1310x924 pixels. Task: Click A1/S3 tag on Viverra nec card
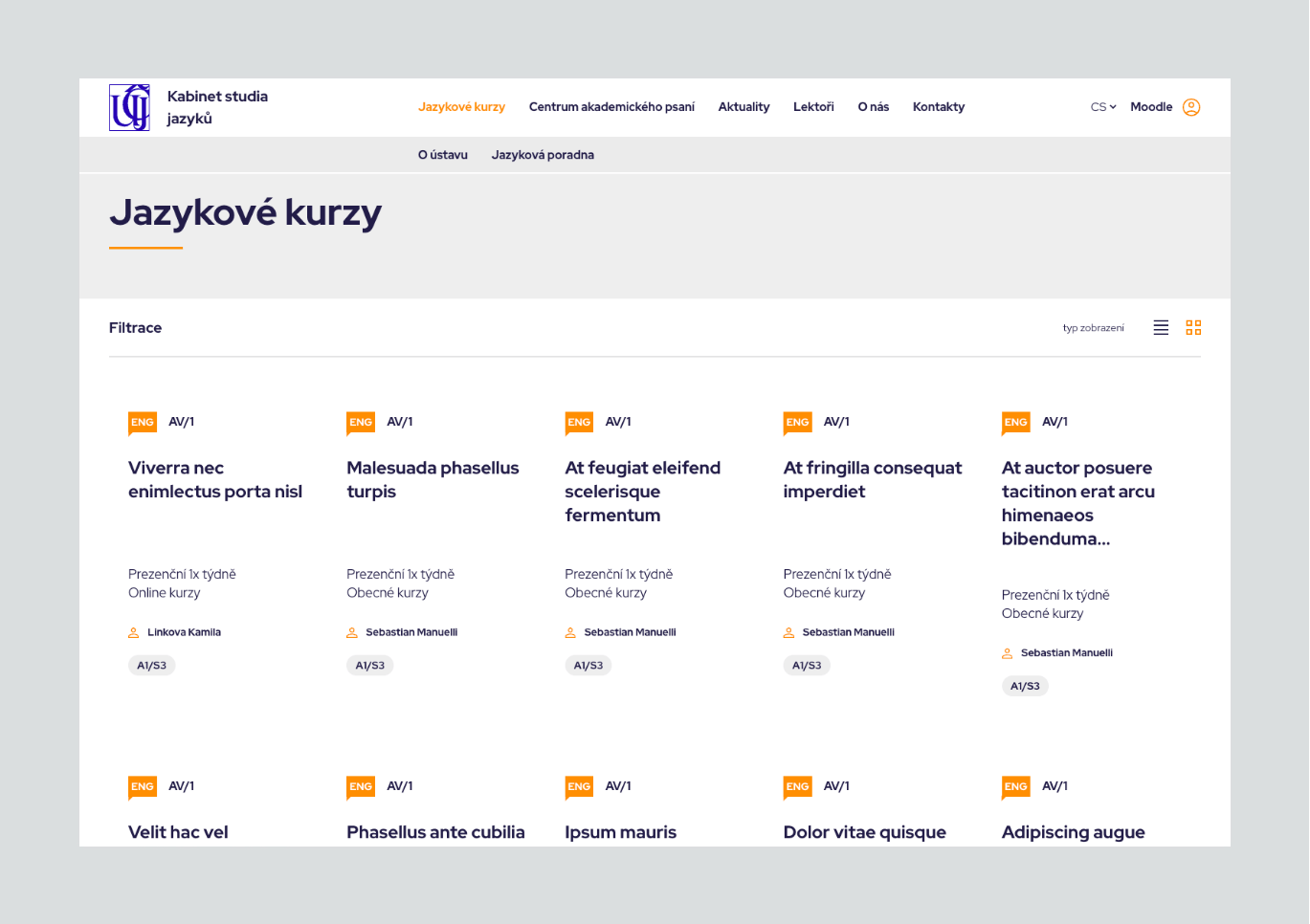click(x=152, y=666)
